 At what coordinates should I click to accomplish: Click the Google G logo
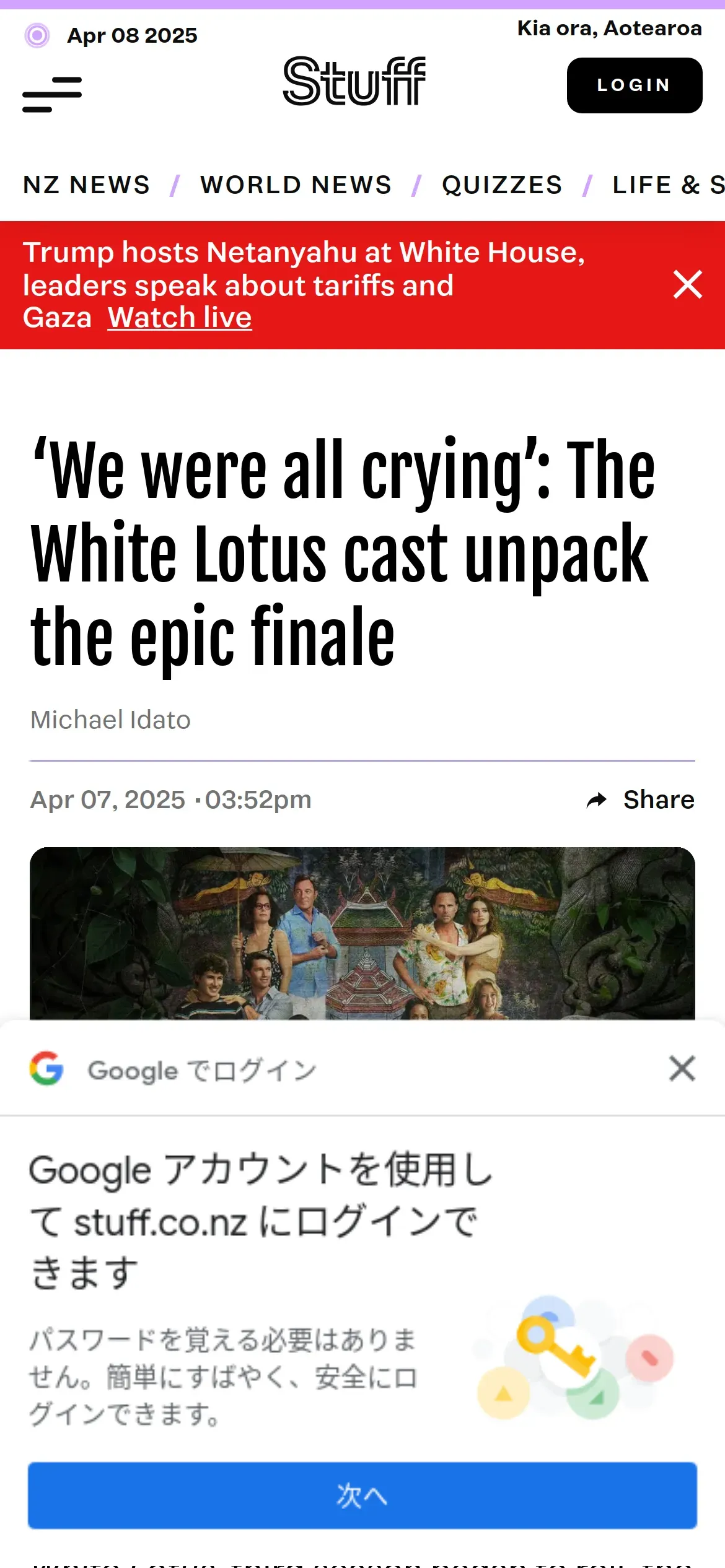46,1068
